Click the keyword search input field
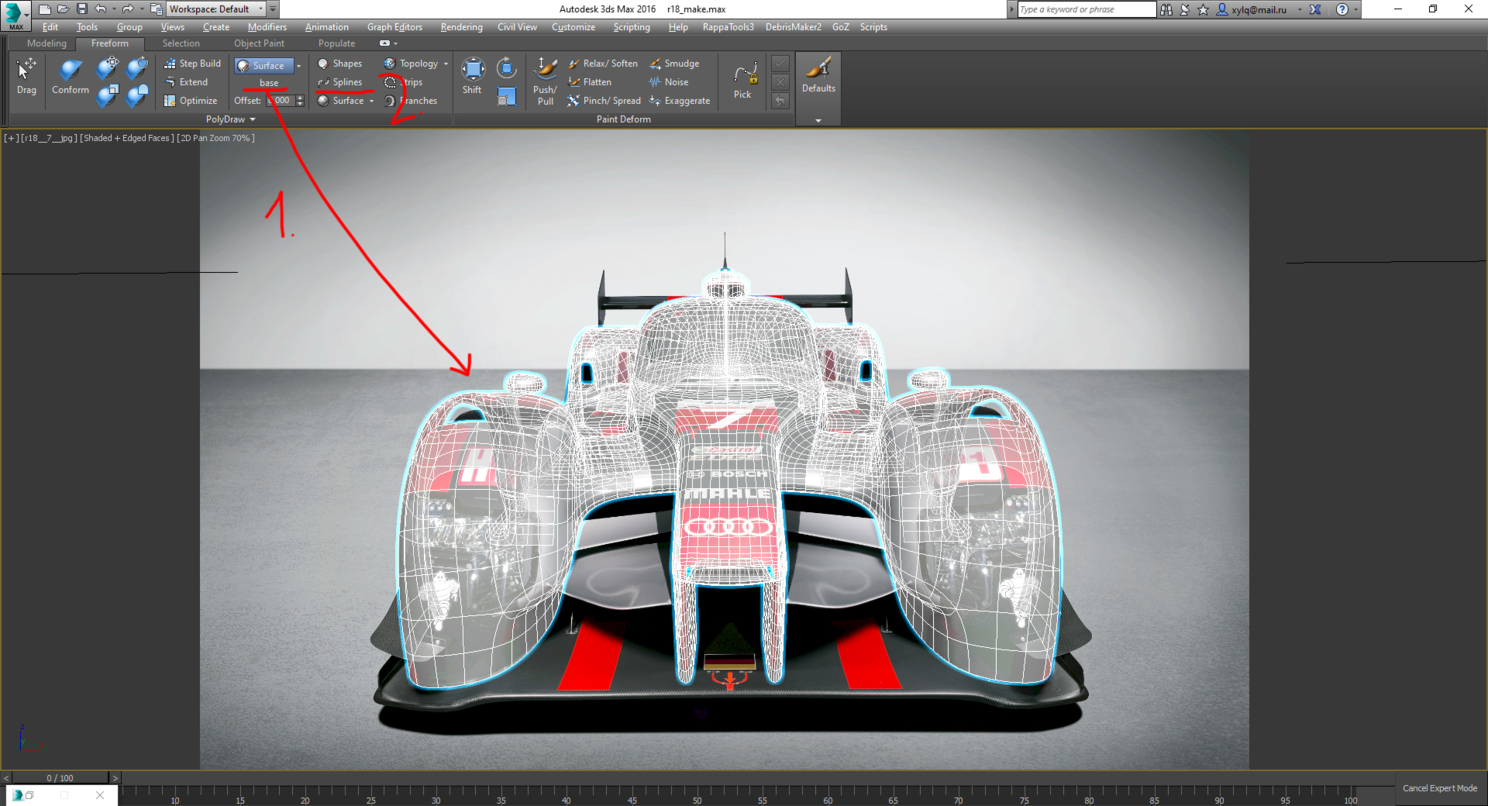This screenshot has height=806, width=1488. pyautogui.click(x=1086, y=9)
